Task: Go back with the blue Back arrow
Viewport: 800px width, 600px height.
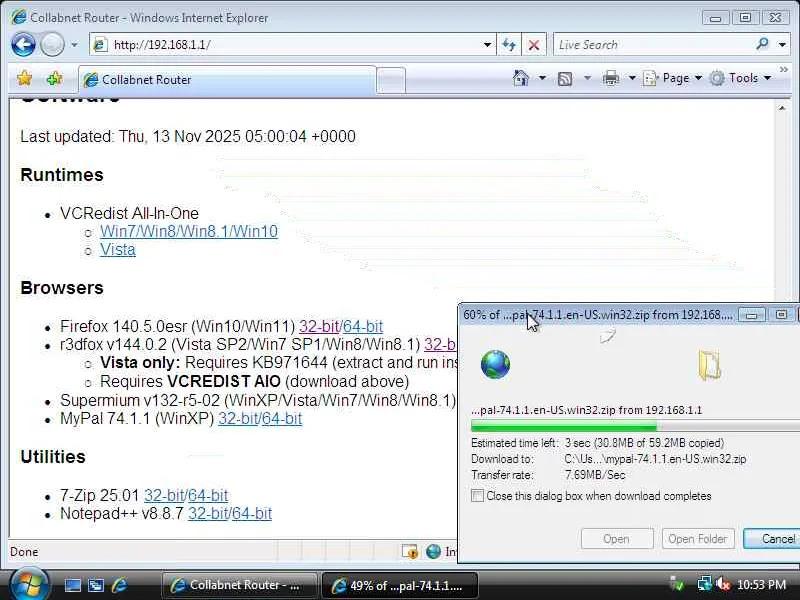Action: [x=23, y=45]
